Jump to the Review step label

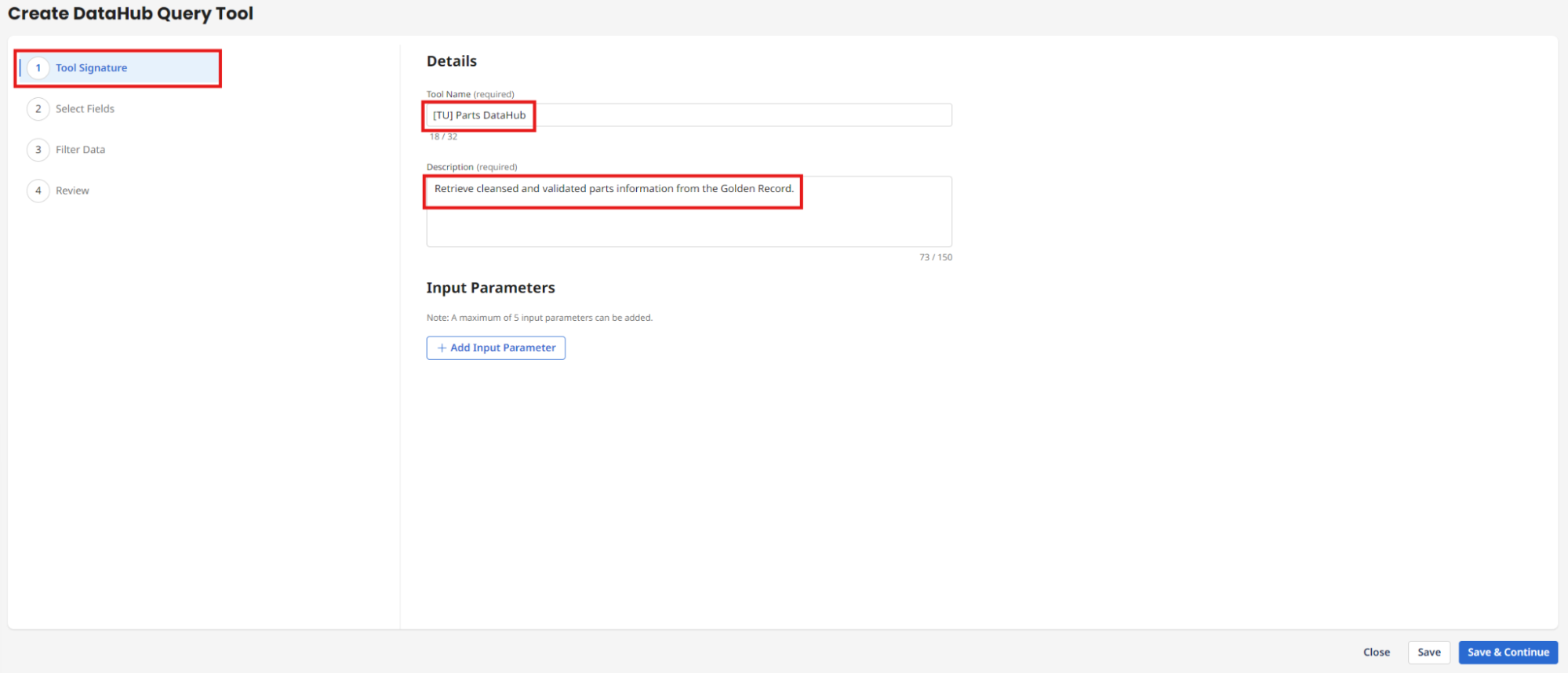point(72,191)
